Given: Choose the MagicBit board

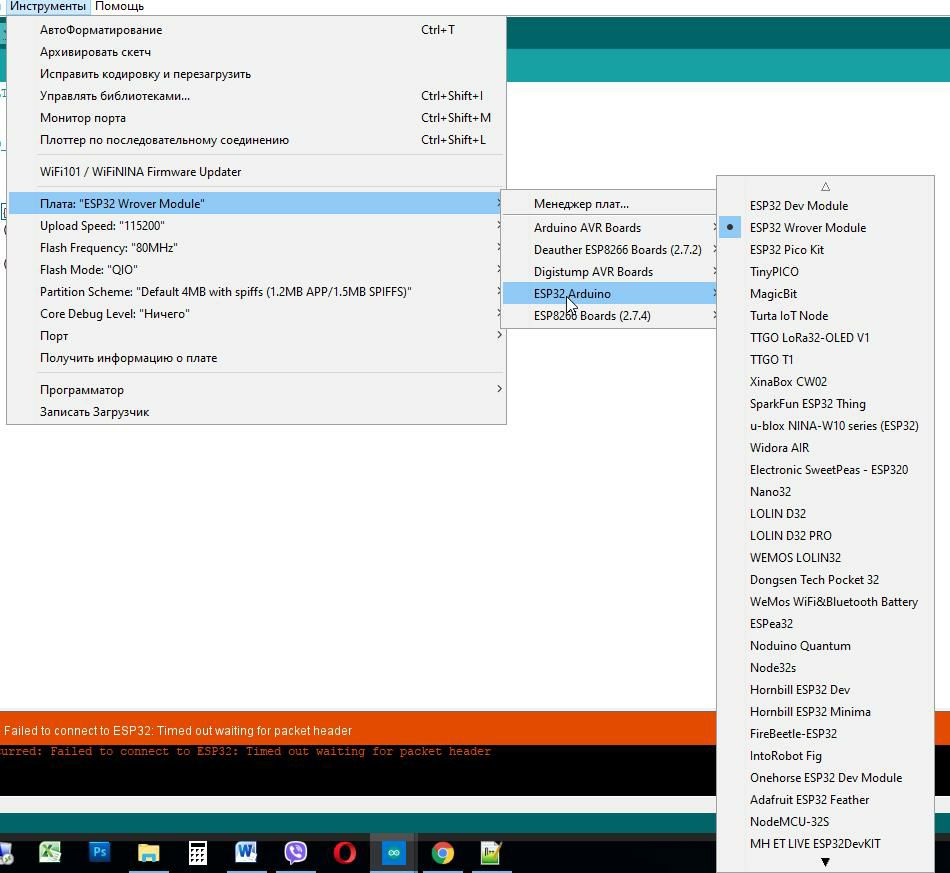Looking at the screenshot, I should (825, 294).
